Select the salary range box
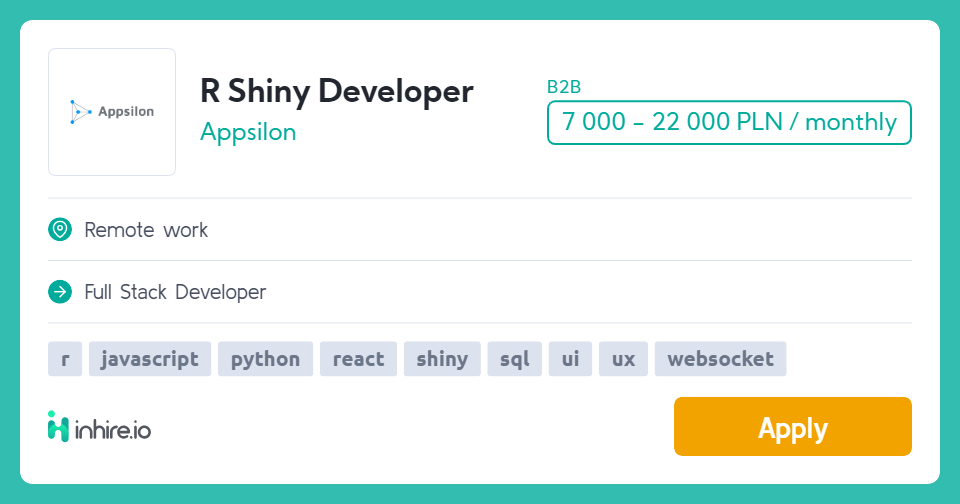The image size is (960, 504). pyautogui.click(x=729, y=122)
